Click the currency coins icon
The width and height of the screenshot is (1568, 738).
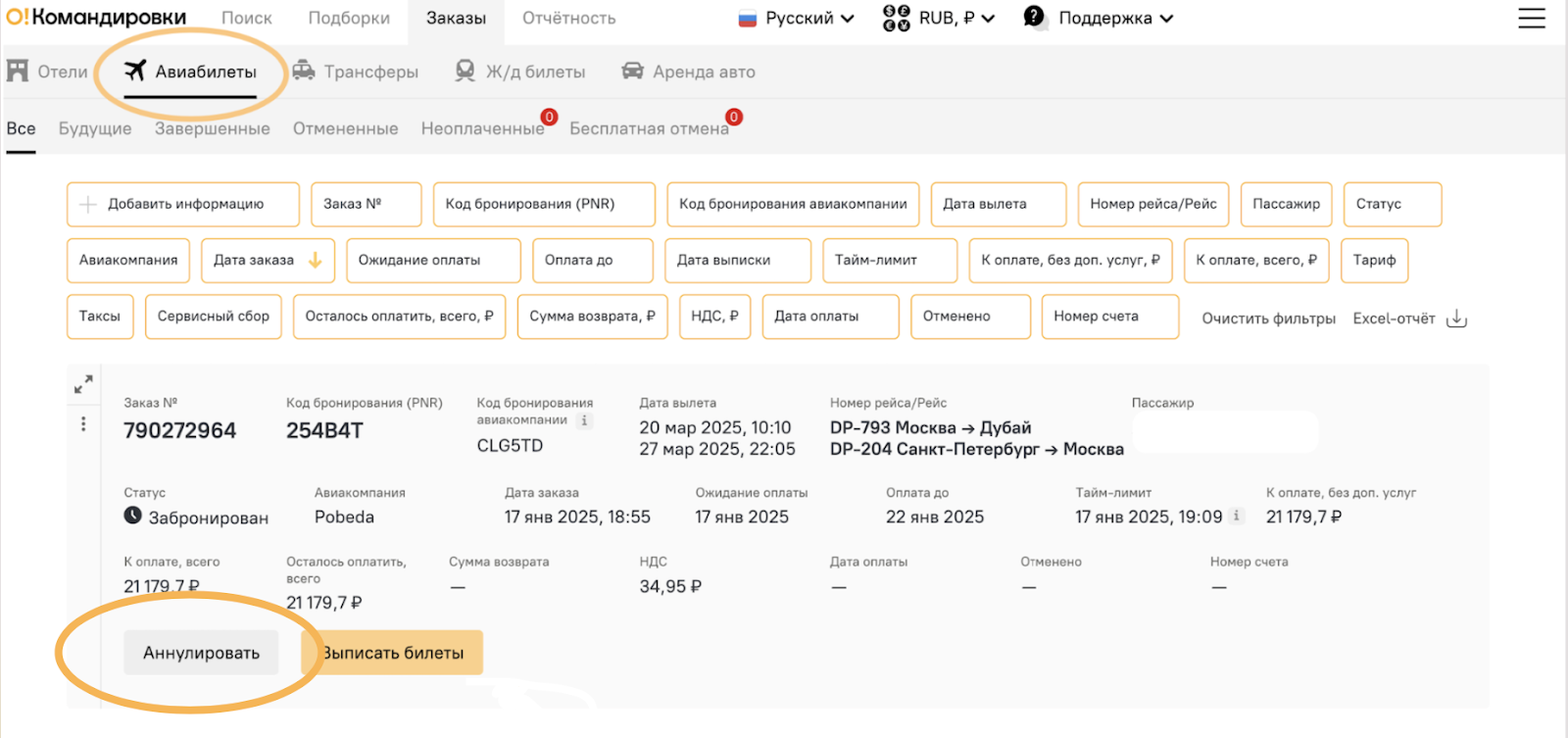point(896,18)
